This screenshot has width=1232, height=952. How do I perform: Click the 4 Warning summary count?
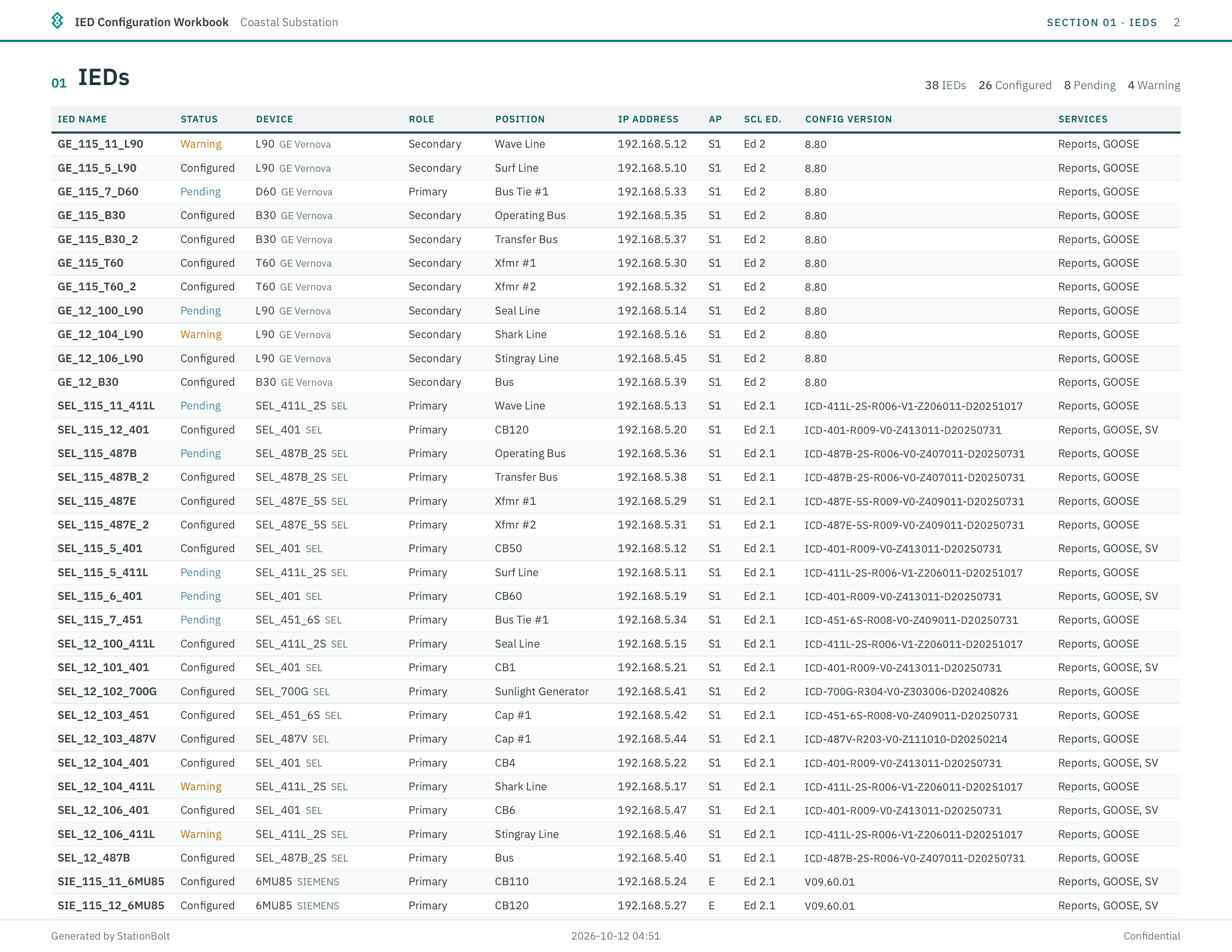click(1154, 85)
